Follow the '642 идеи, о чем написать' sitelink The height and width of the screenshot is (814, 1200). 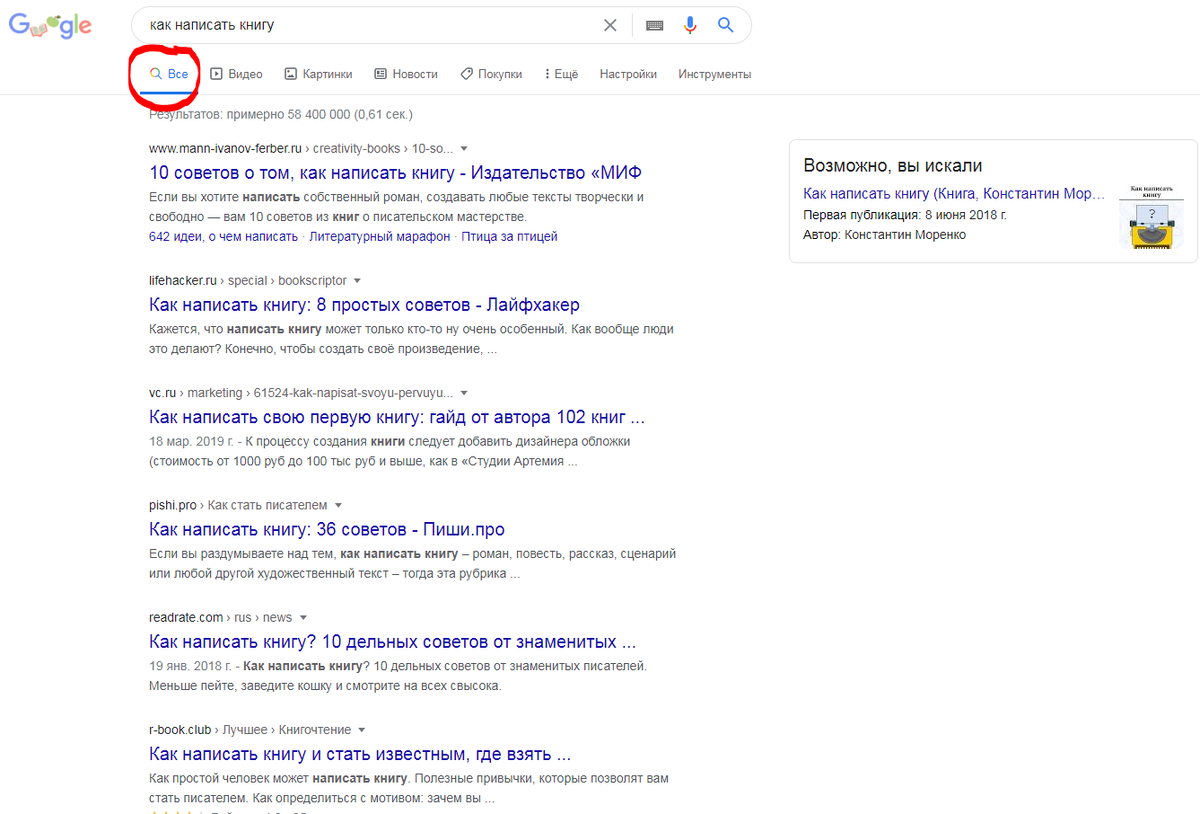click(x=223, y=237)
